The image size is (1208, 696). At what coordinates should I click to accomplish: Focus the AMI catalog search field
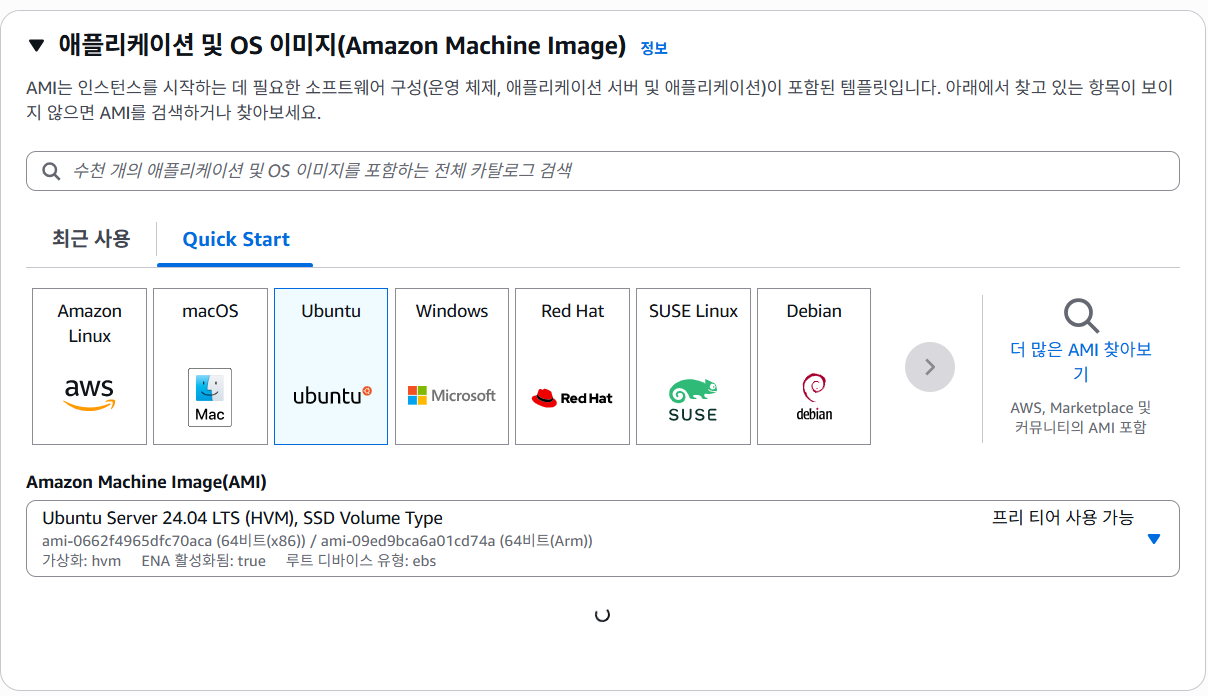tap(602, 171)
